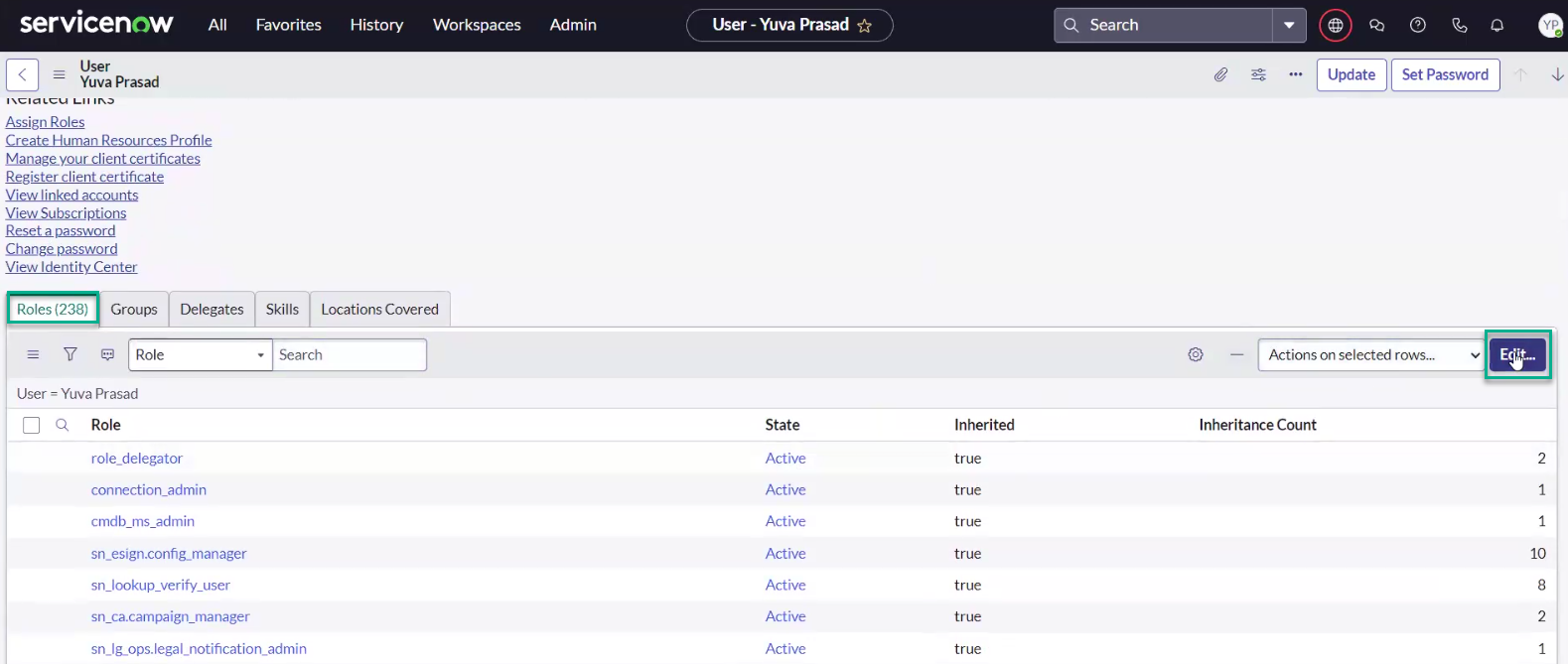Toggle column search magnifier icon

coord(62,425)
